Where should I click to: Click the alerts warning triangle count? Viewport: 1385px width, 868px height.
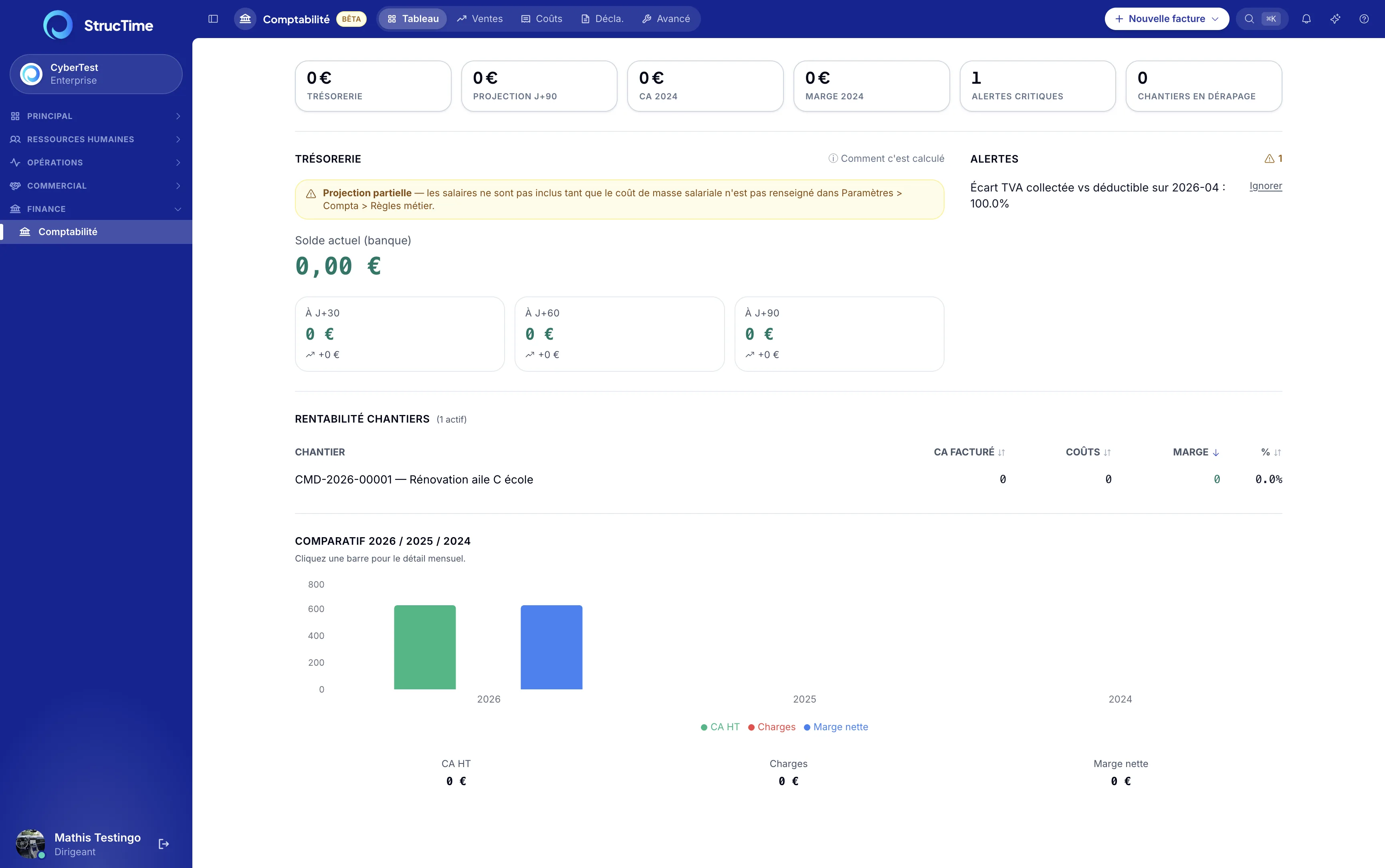tap(1273, 159)
